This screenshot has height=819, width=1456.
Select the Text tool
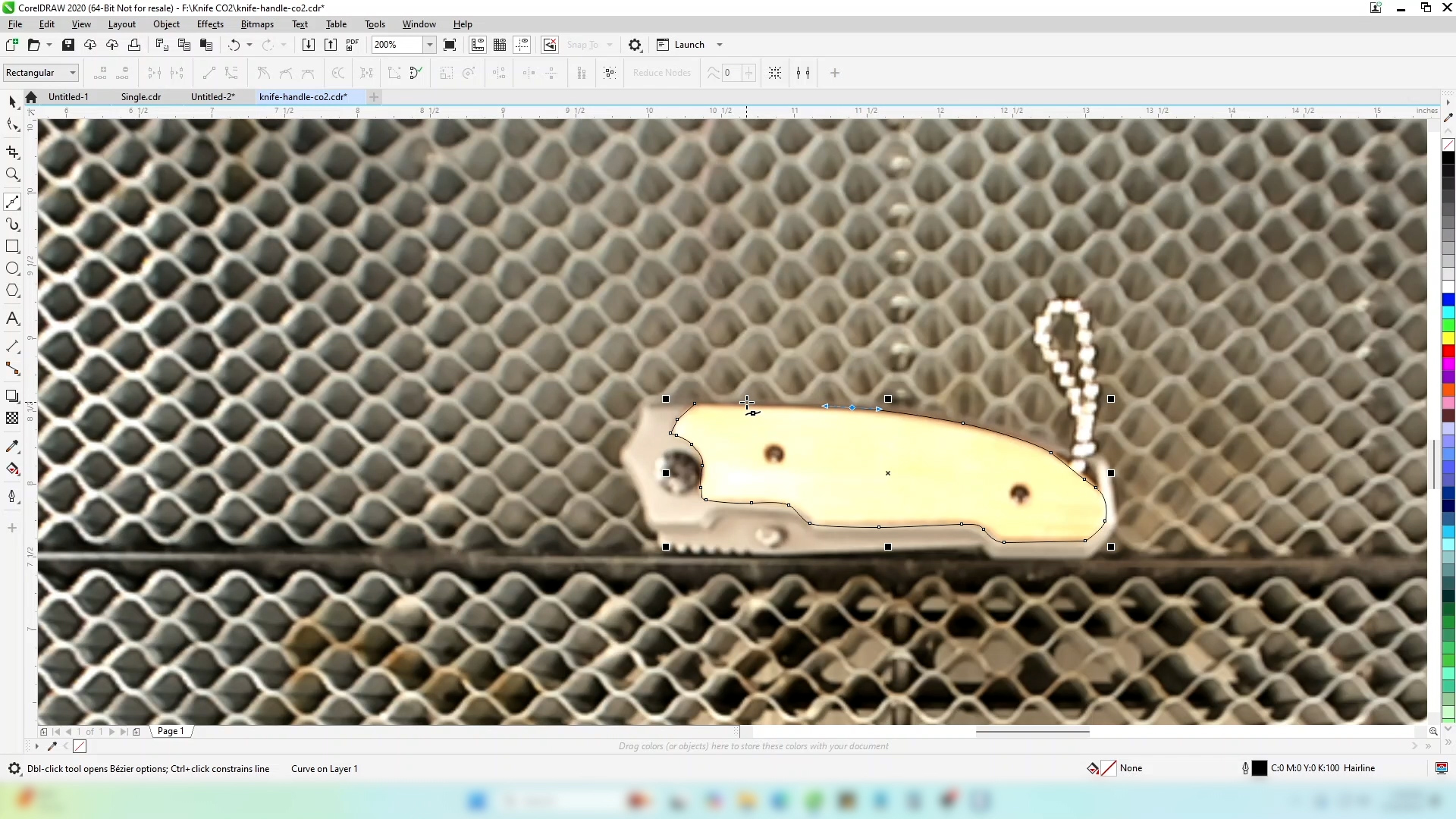point(12,318)
